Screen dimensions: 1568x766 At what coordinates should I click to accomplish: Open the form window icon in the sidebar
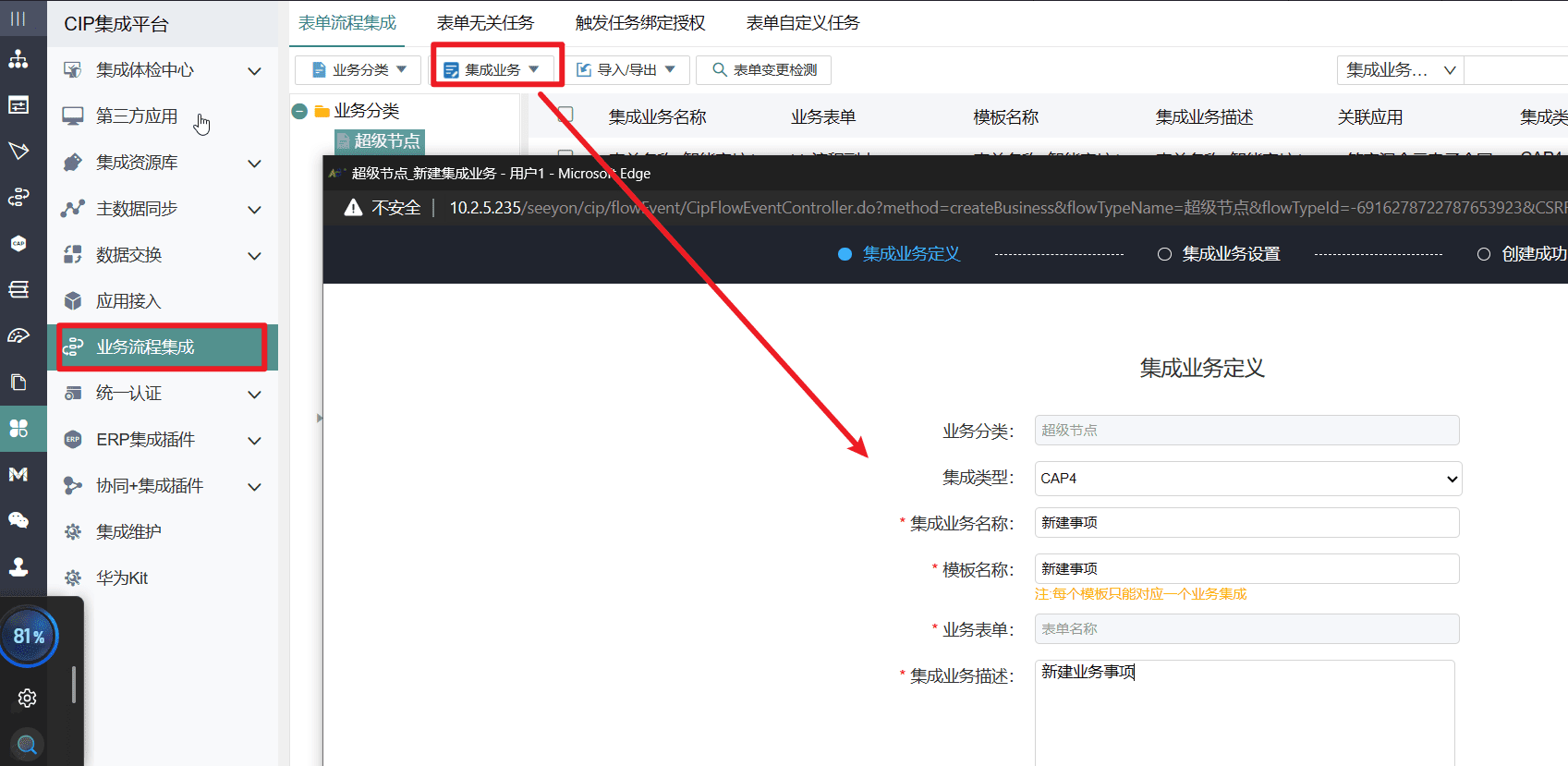(18, 105)
